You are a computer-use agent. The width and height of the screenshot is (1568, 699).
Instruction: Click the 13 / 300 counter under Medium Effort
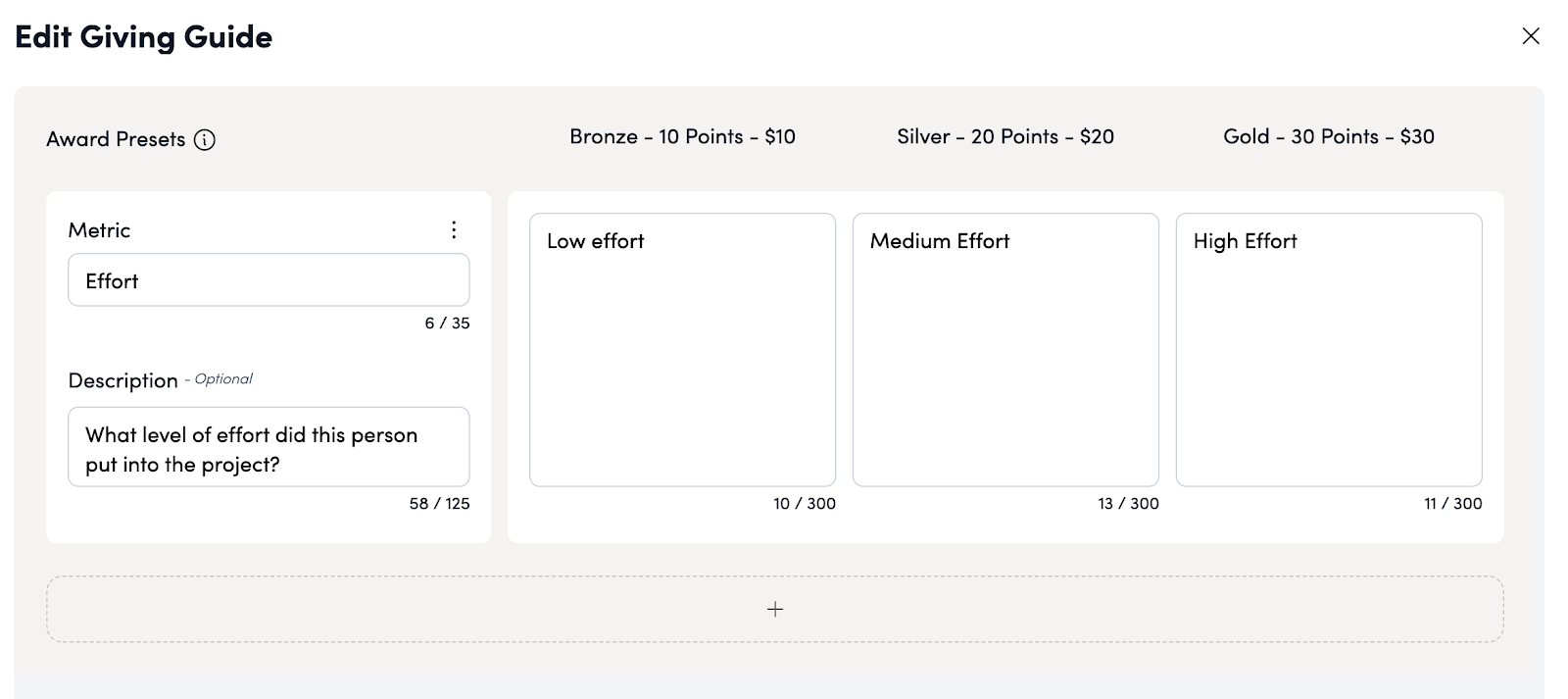[1128, 503]
